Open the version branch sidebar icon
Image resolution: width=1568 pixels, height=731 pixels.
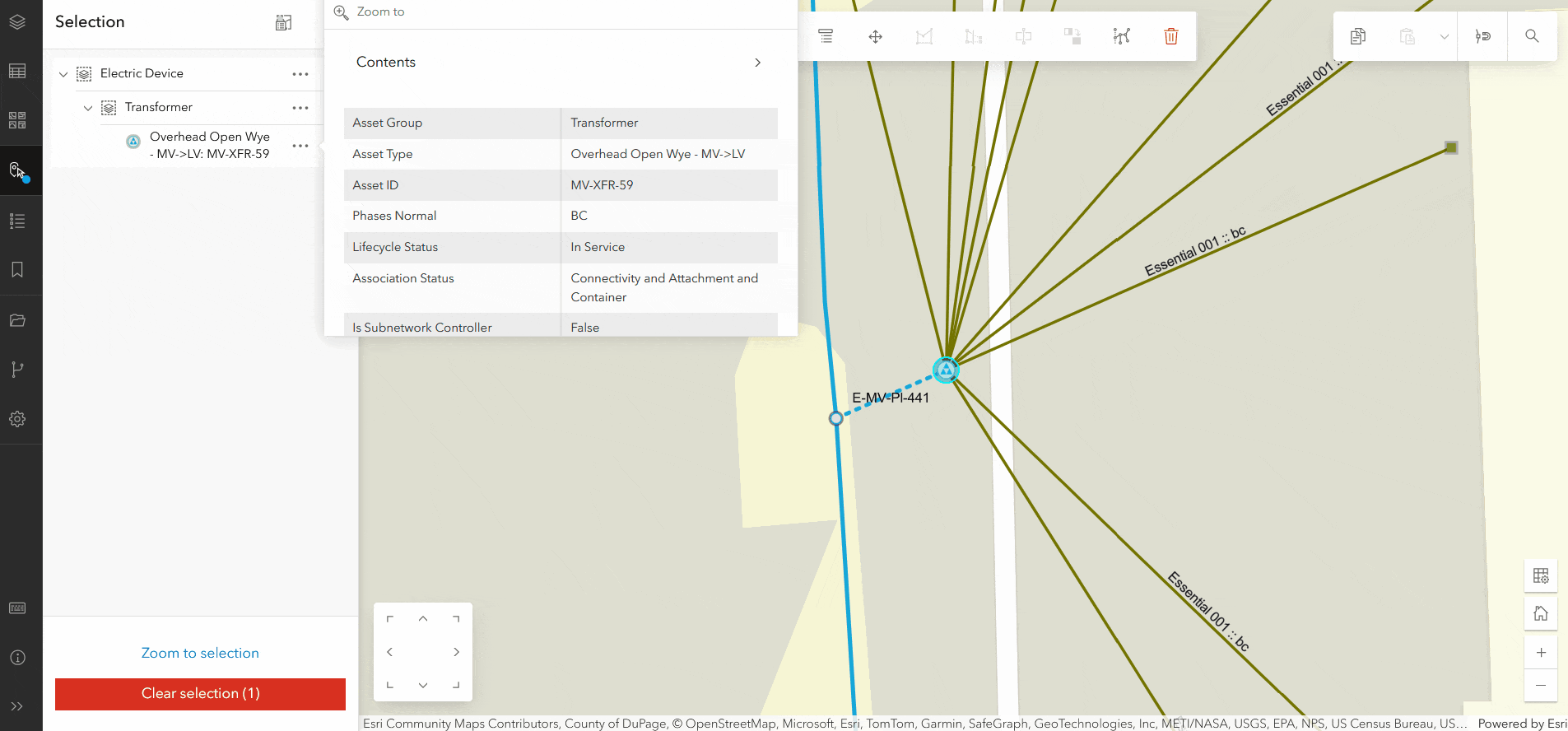click(x=17, y=370)
